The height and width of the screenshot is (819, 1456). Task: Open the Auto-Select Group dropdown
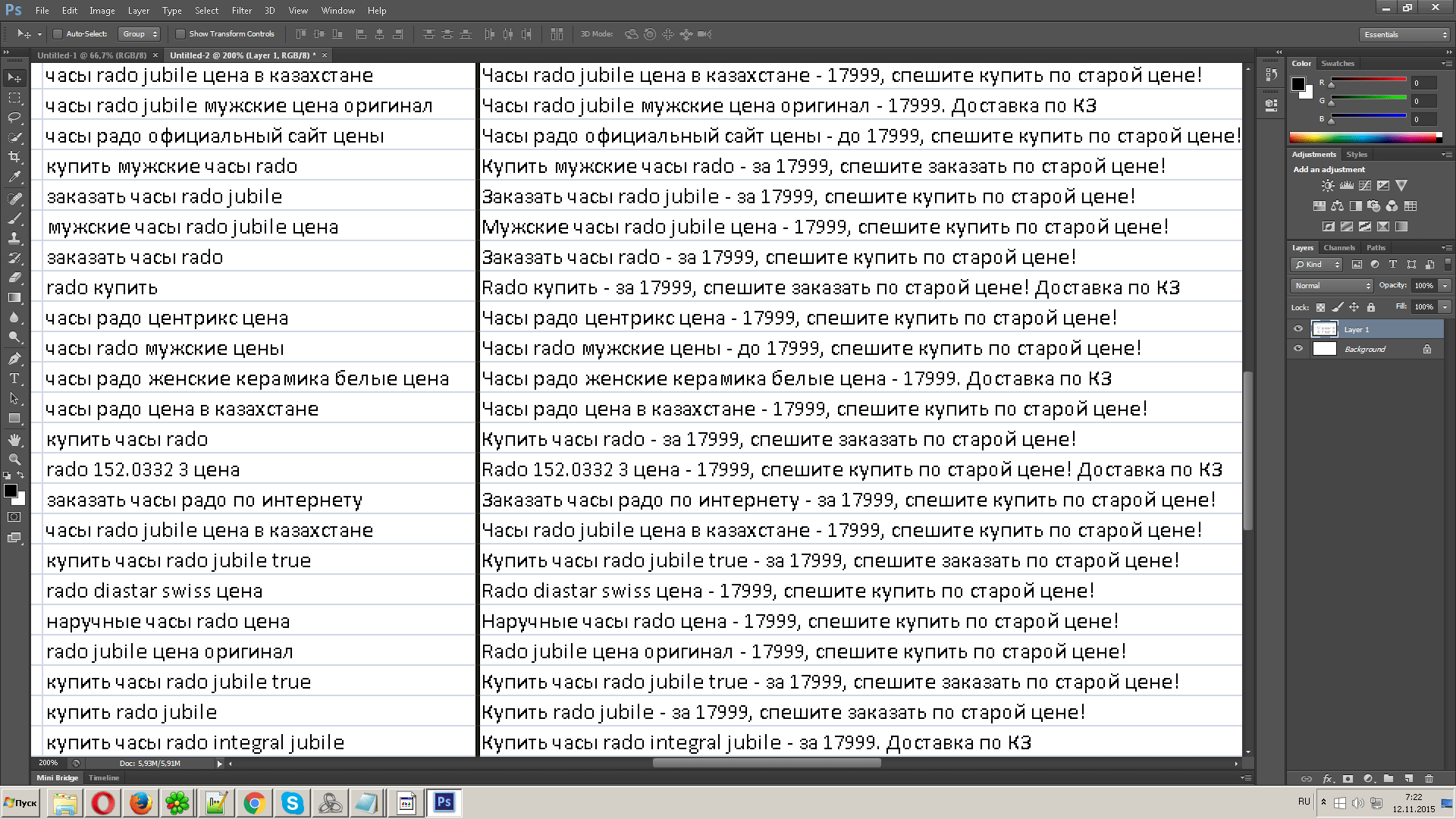pyautogui.click(x=140, y=34)
